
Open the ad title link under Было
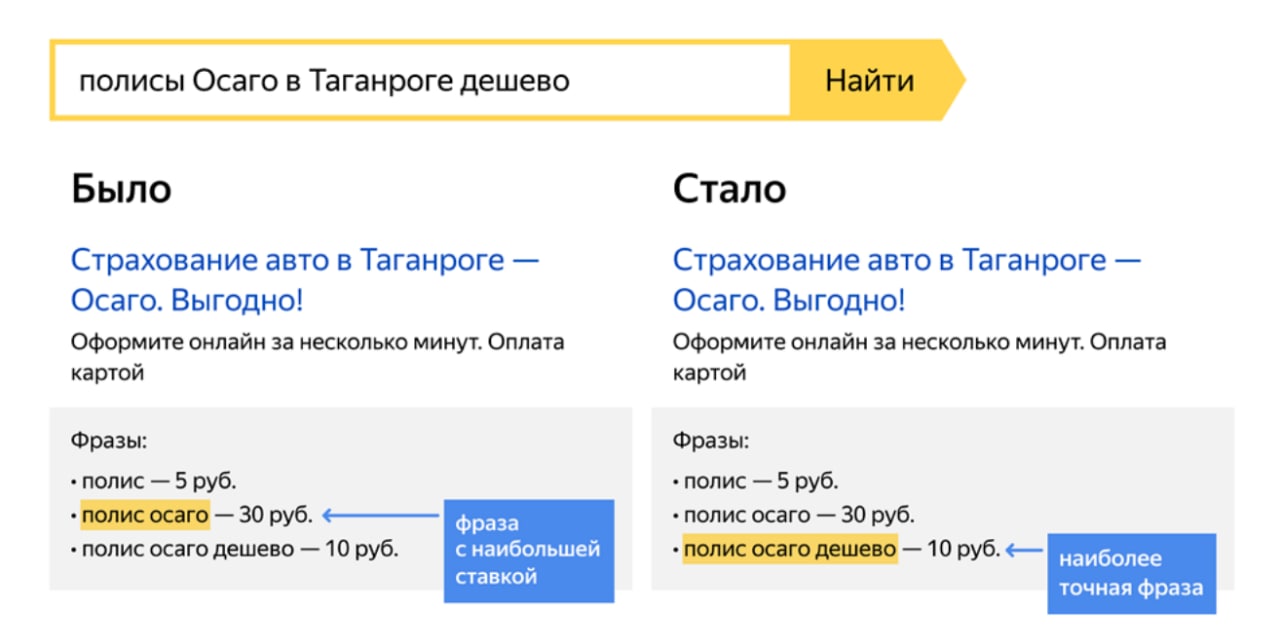304,280
